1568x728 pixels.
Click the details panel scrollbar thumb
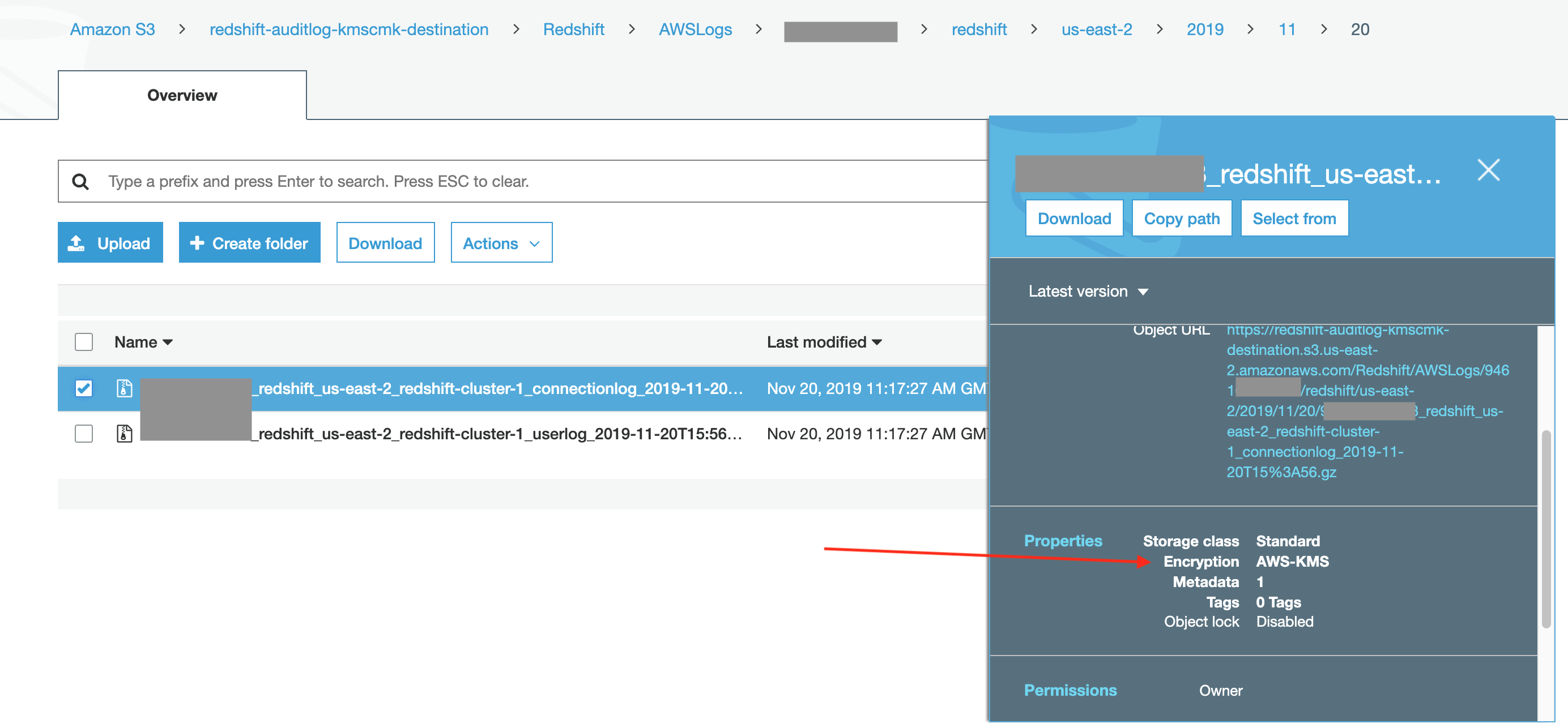pyautogui.click(x=1545, y=529)
